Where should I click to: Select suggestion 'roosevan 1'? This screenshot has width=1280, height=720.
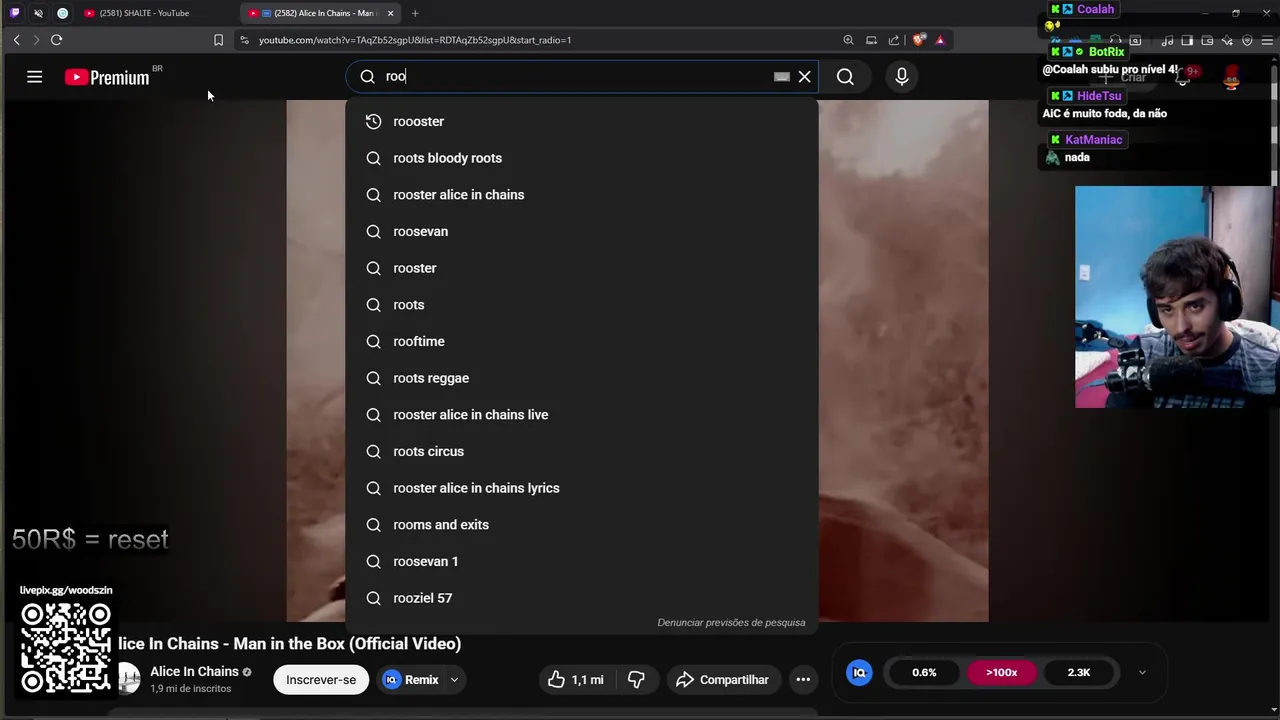(581, 561)
